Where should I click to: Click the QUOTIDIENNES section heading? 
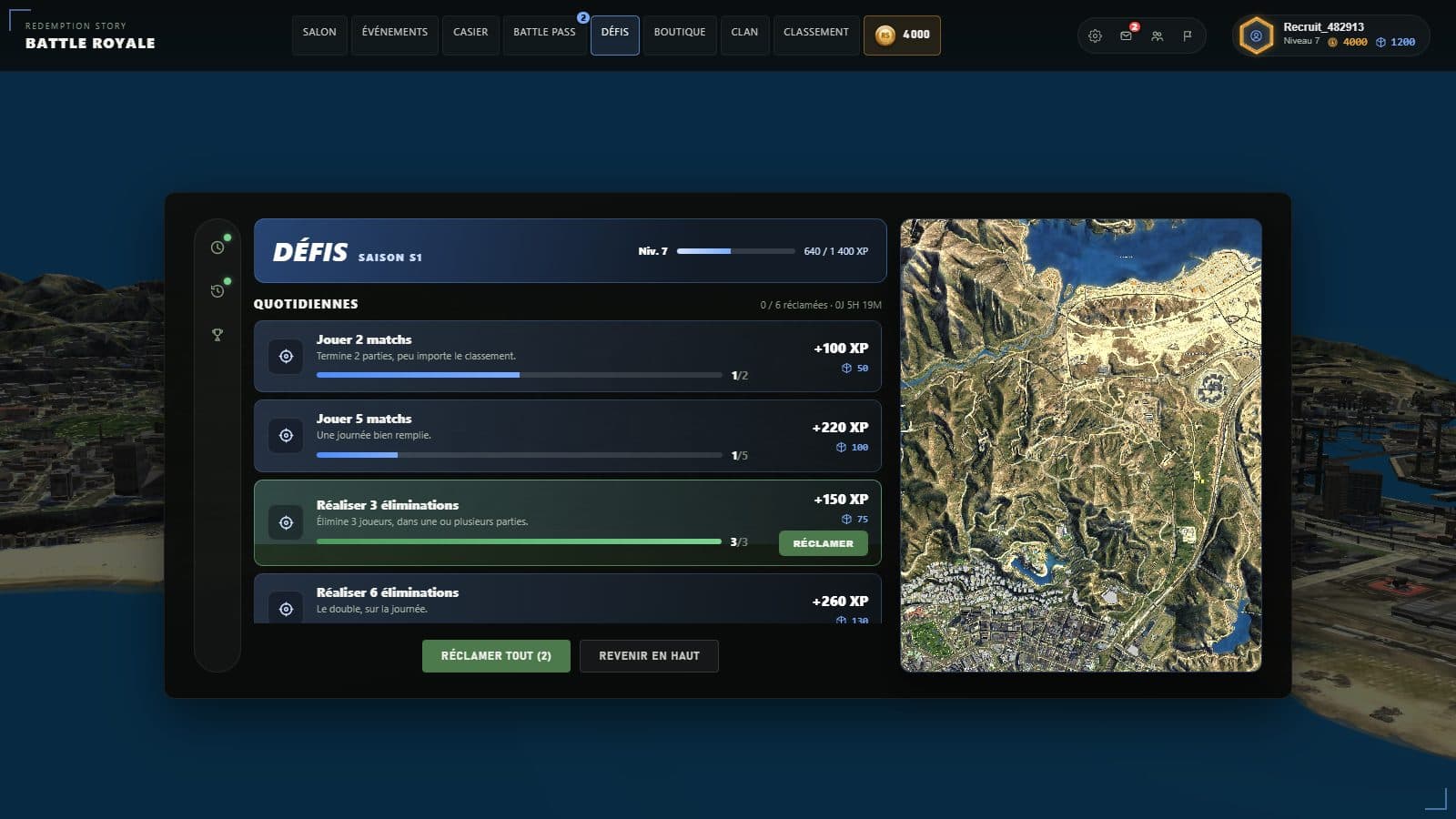point(306,304)
